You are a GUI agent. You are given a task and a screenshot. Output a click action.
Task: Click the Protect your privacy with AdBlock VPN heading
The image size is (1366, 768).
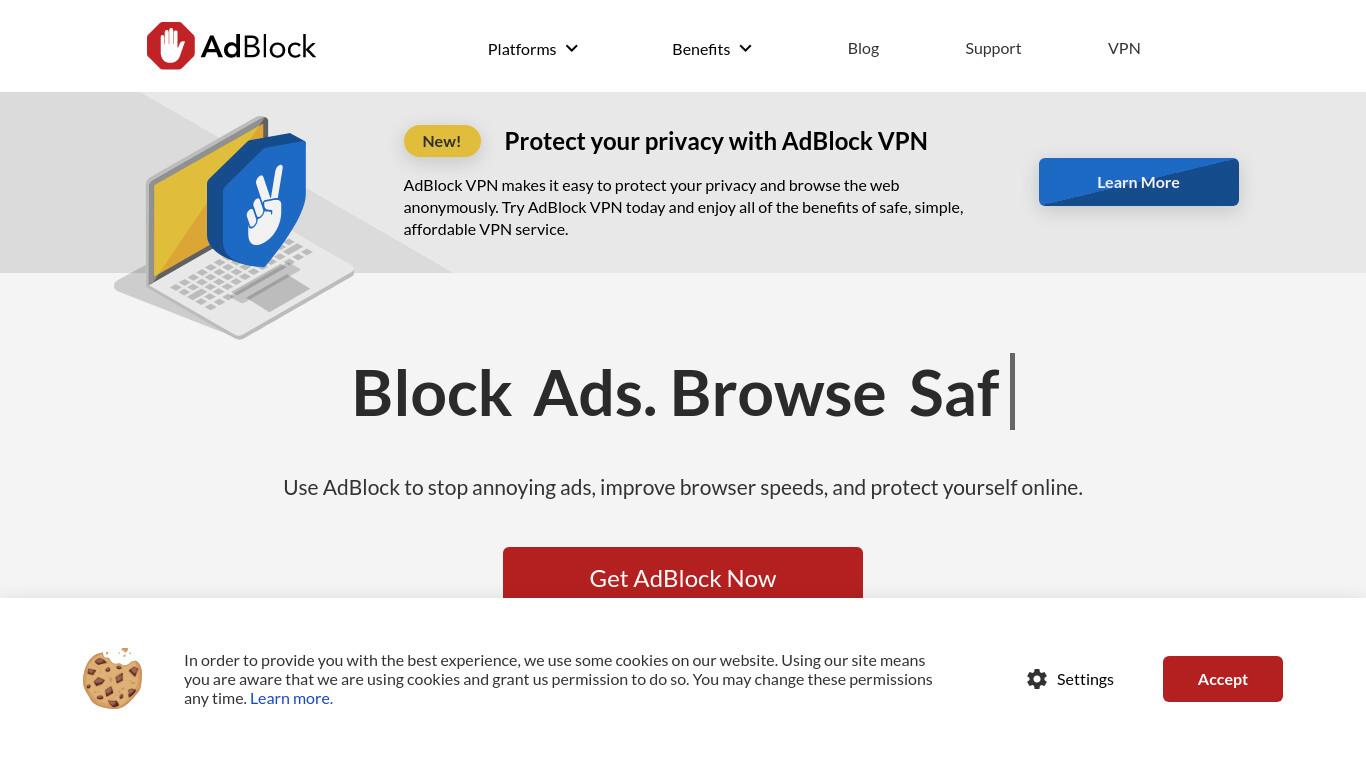(716, 141)
